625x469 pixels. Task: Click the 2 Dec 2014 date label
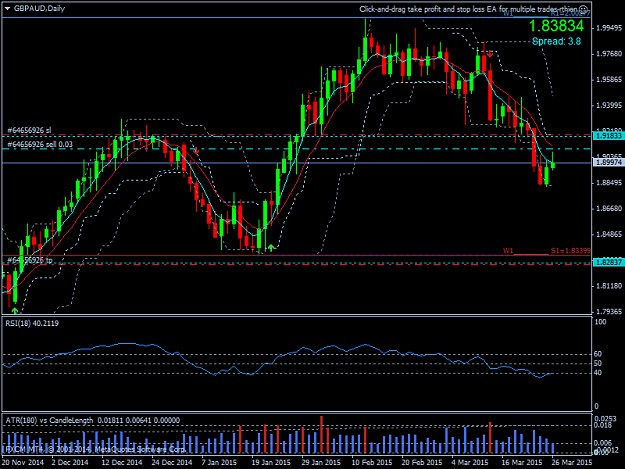[x=70, y=462]
